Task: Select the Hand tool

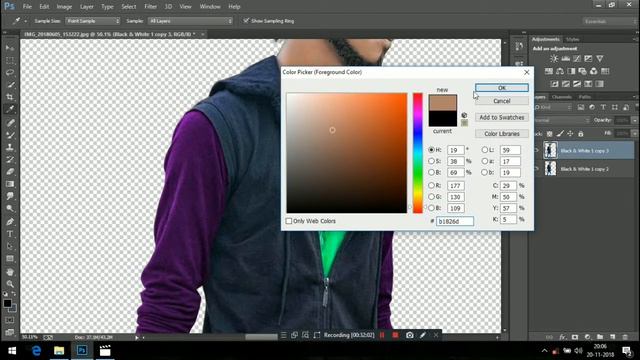Action: pyautogui.click(x=10, y=272)
